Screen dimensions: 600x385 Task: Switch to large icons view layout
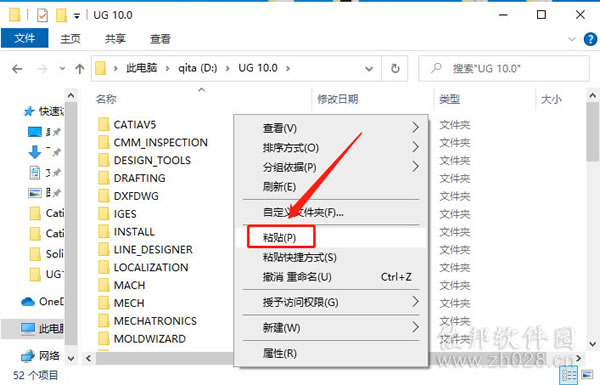(587, 374)
